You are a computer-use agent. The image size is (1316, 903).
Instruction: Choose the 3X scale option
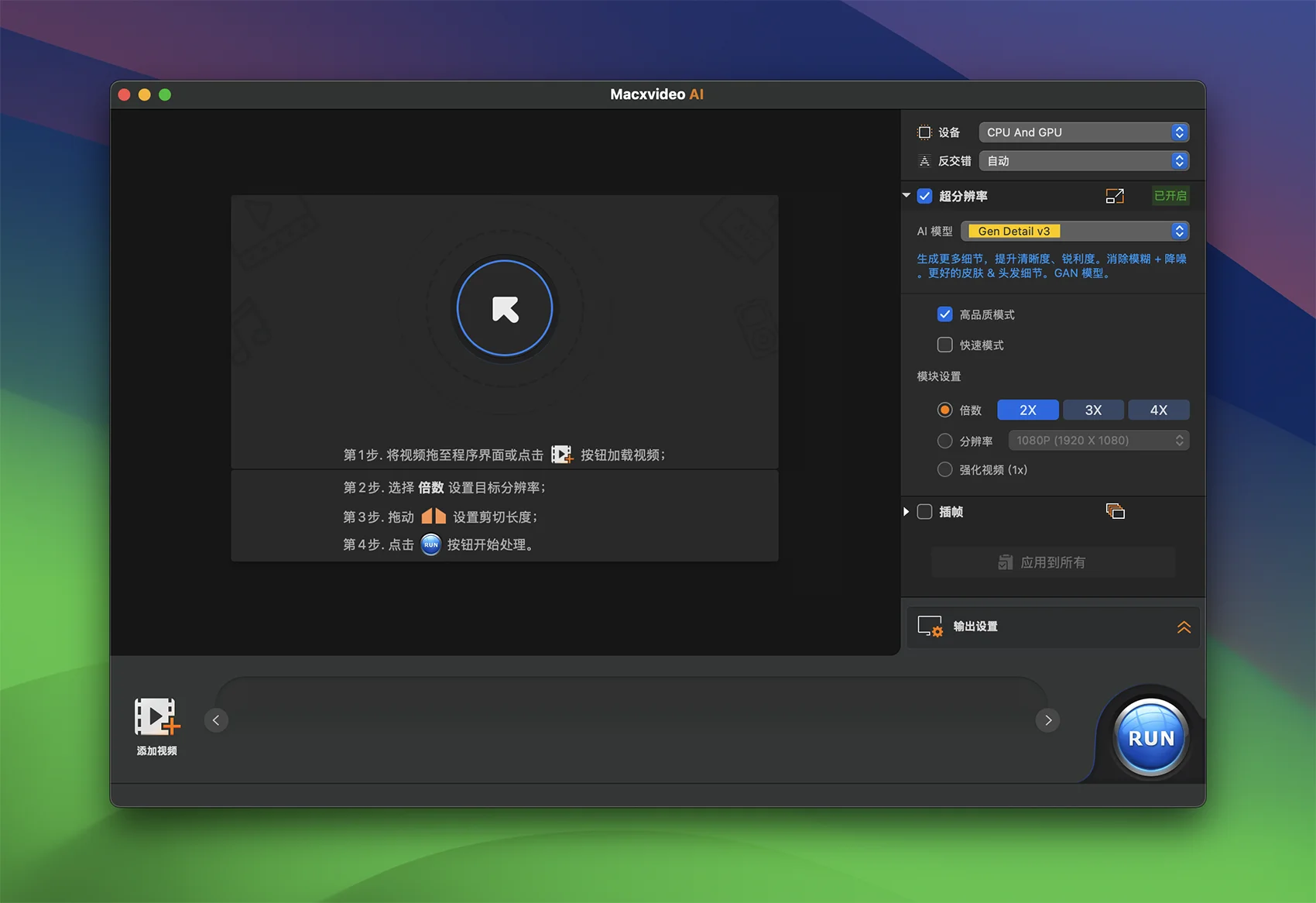click(1093, 410)
